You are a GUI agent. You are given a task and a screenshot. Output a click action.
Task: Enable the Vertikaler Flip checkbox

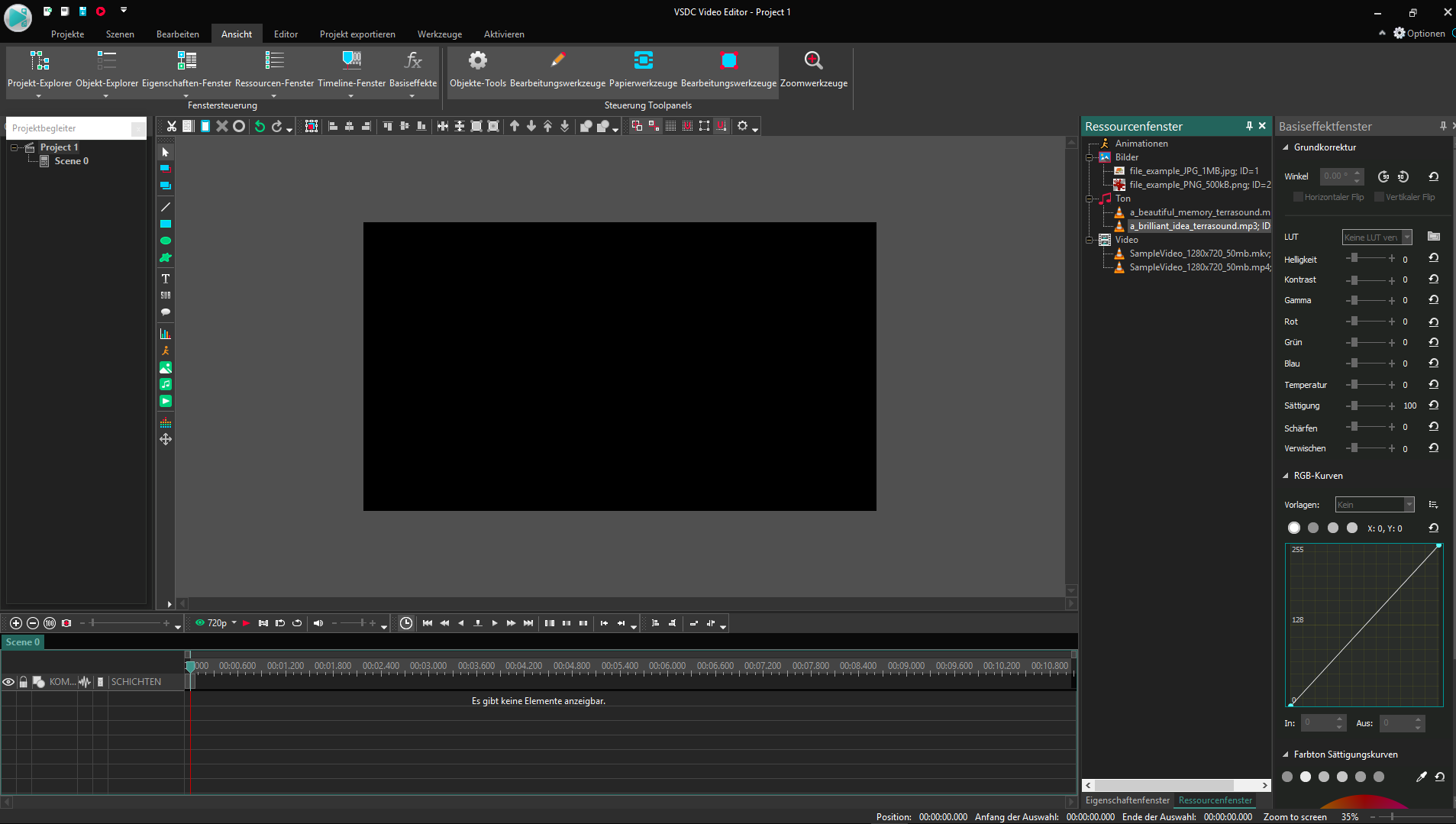click(1379, 197)
